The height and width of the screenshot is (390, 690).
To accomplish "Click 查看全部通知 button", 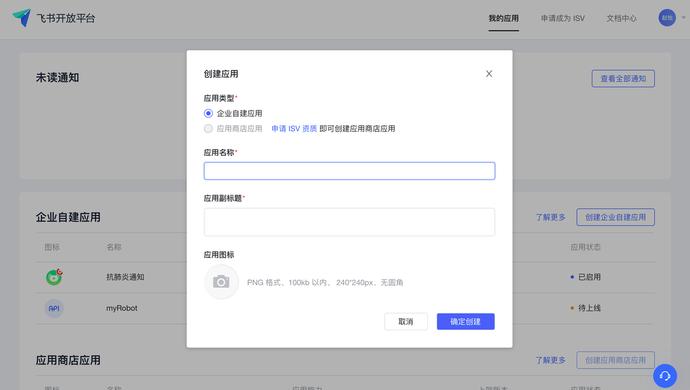I will [x=623, y=79].
